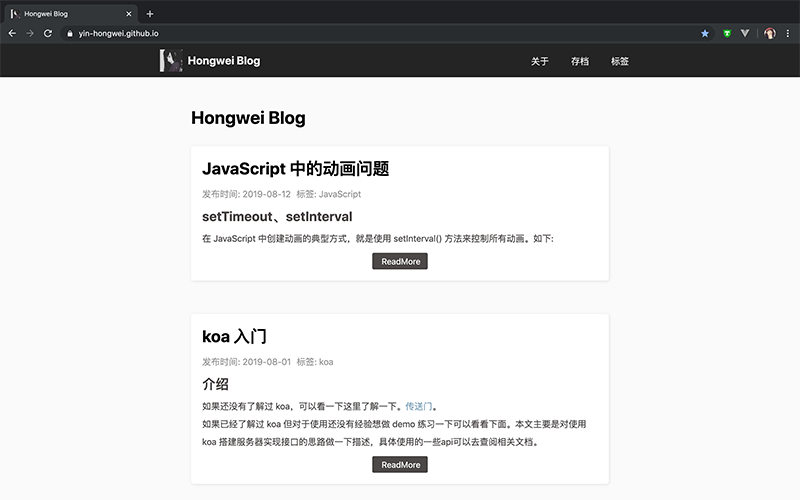The width and height of the screenshot is (800, 500).
Task: Click the browser forward arrow
Action: pos(30,33)
